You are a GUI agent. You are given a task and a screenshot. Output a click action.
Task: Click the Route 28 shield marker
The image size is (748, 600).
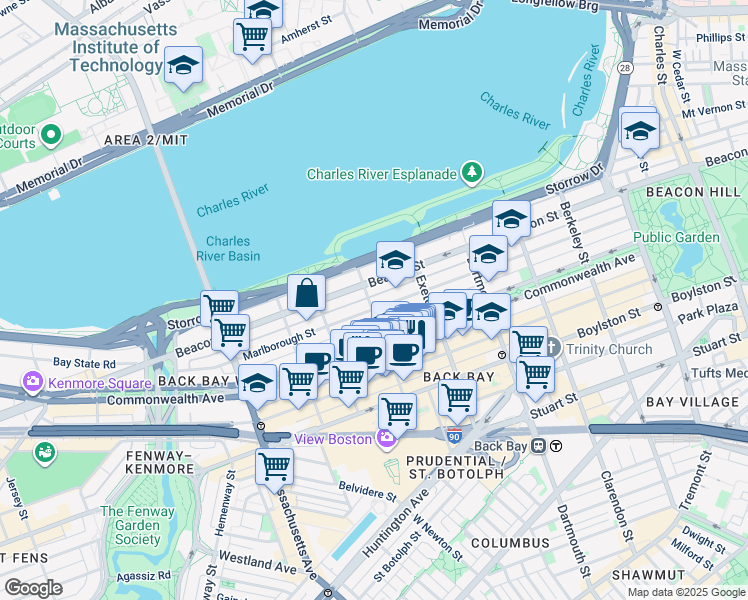625,68
